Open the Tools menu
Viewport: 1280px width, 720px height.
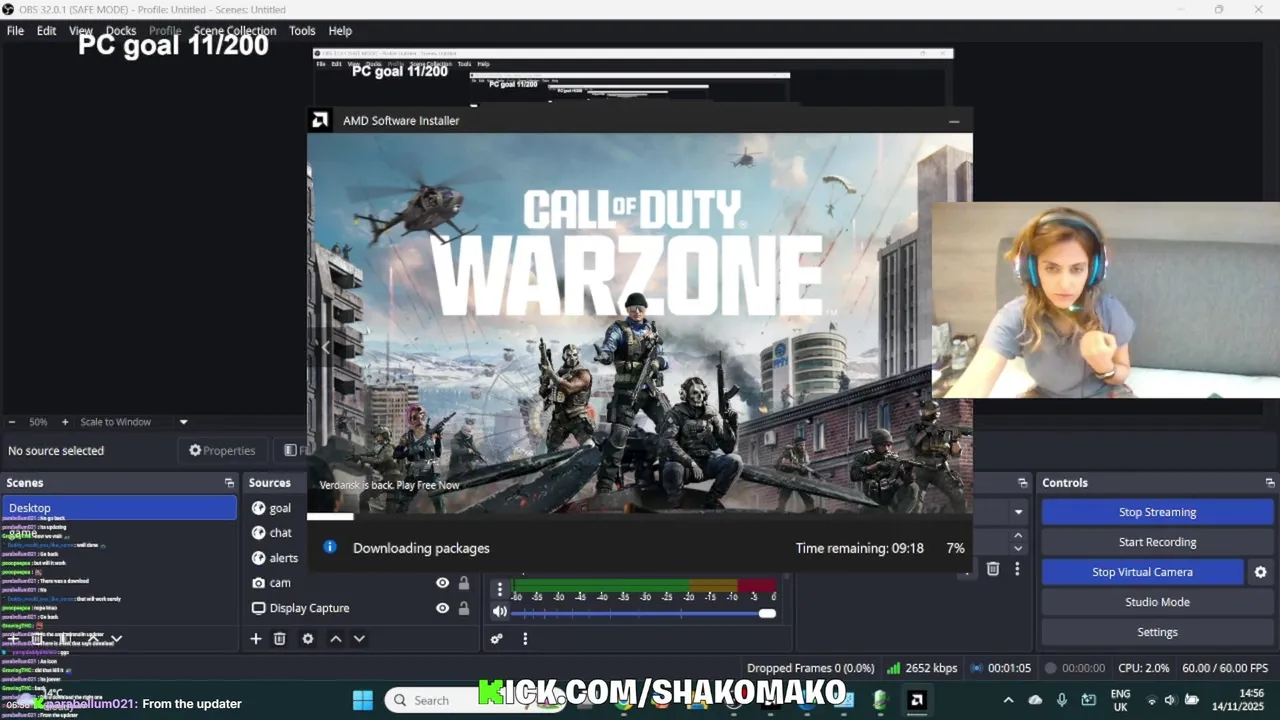(x=302, y=31)
